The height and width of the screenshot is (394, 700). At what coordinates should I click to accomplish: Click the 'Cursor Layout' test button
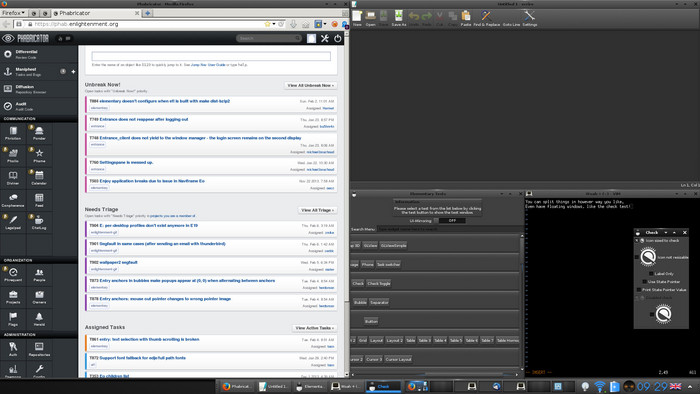click(398, 359)
